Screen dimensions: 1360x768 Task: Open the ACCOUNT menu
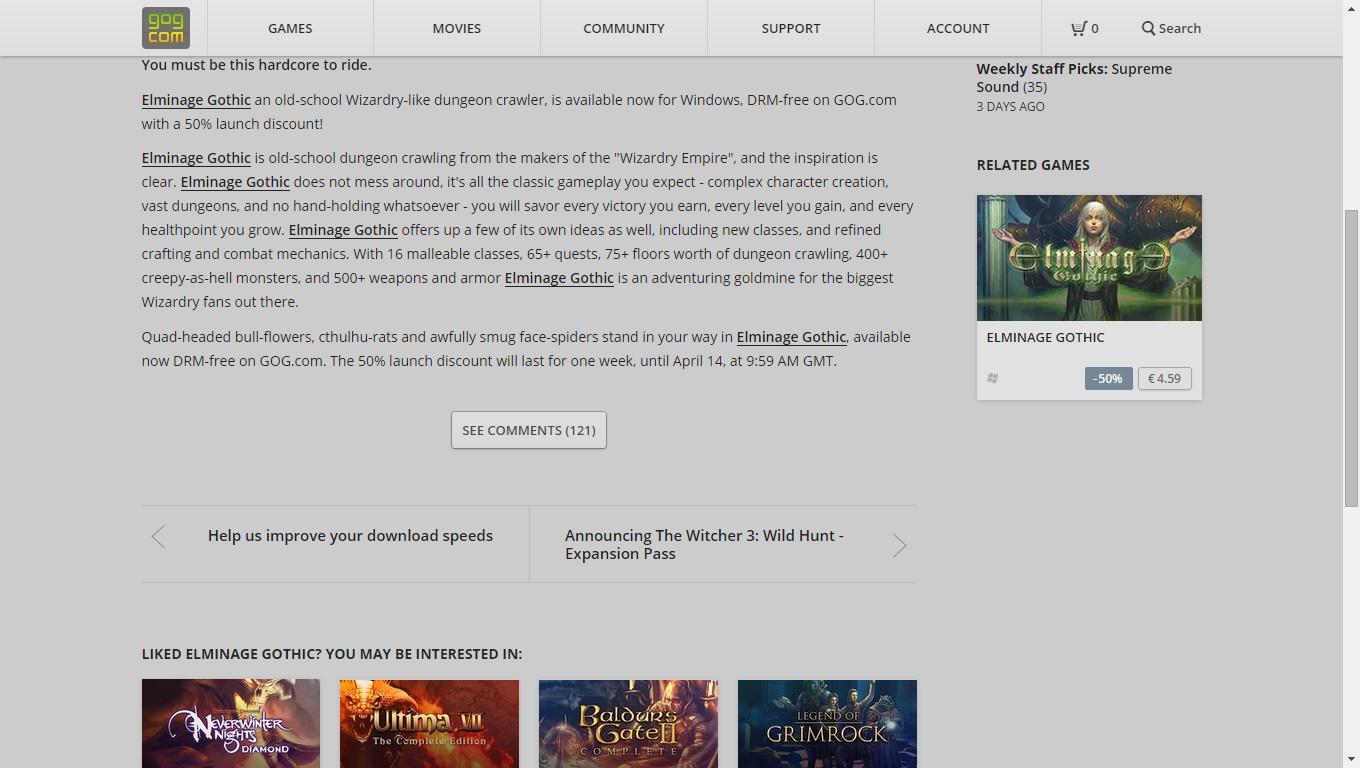[958, 28]
